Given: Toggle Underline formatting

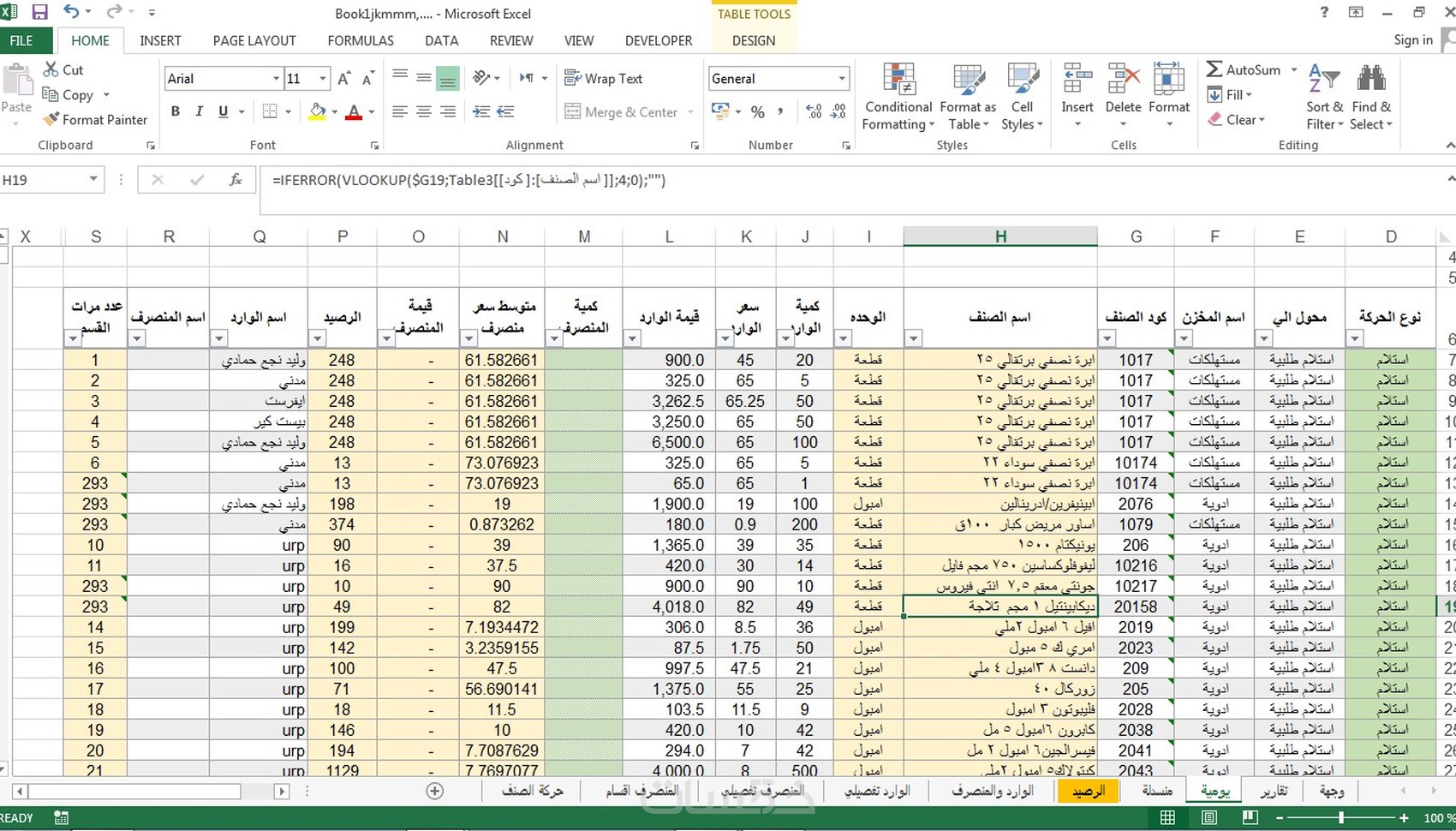Looking at the screenshot, I should [x=224, y=111].
